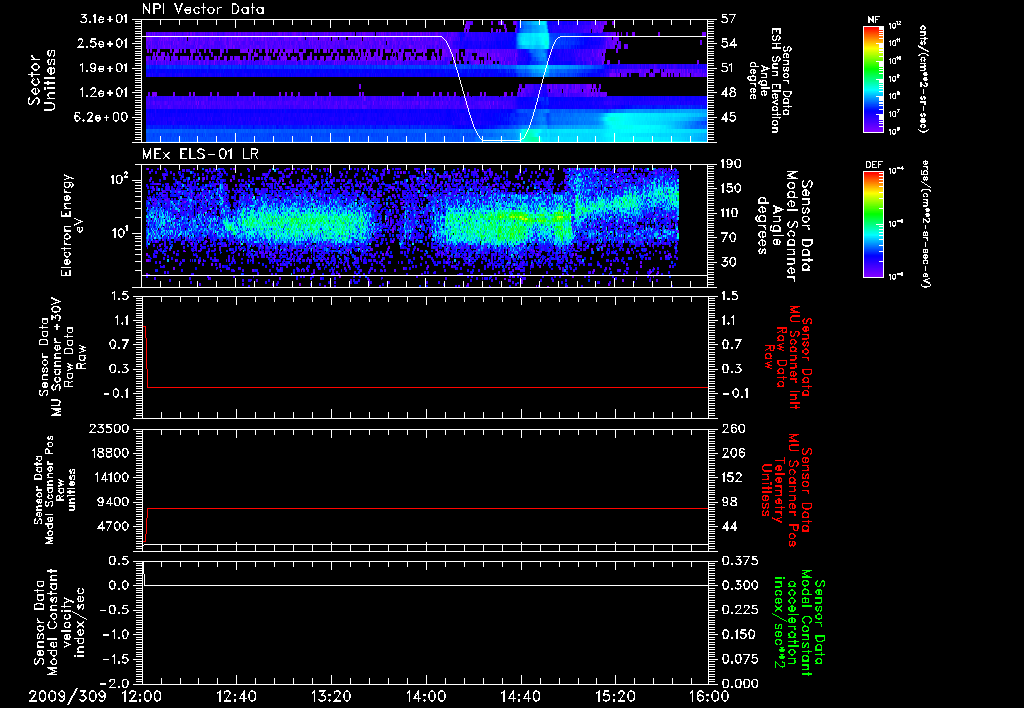
Task: Click the 15:20 time tick label
Action: tap(615, 696)
